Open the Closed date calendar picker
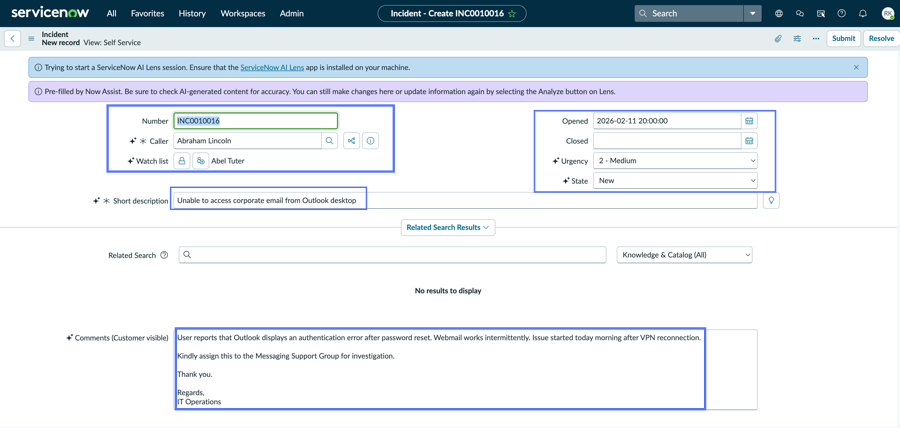The width and height of the screenshot is (900, 428). coord(749,141)
